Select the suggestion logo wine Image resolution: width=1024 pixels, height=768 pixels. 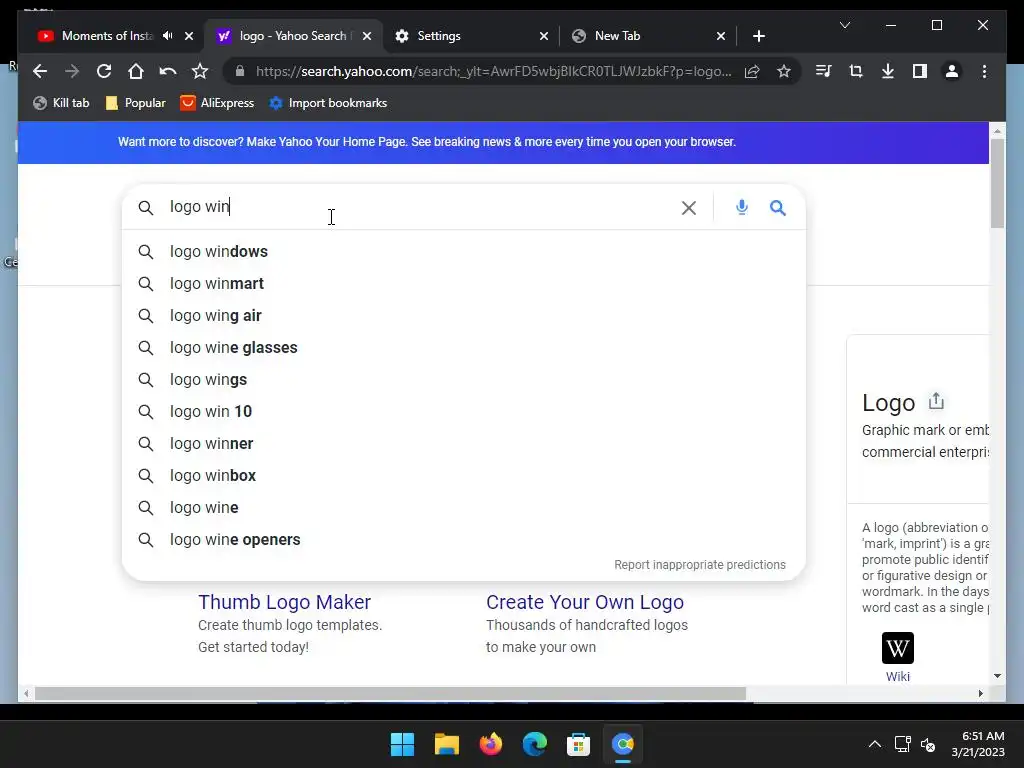coord(464,507)
